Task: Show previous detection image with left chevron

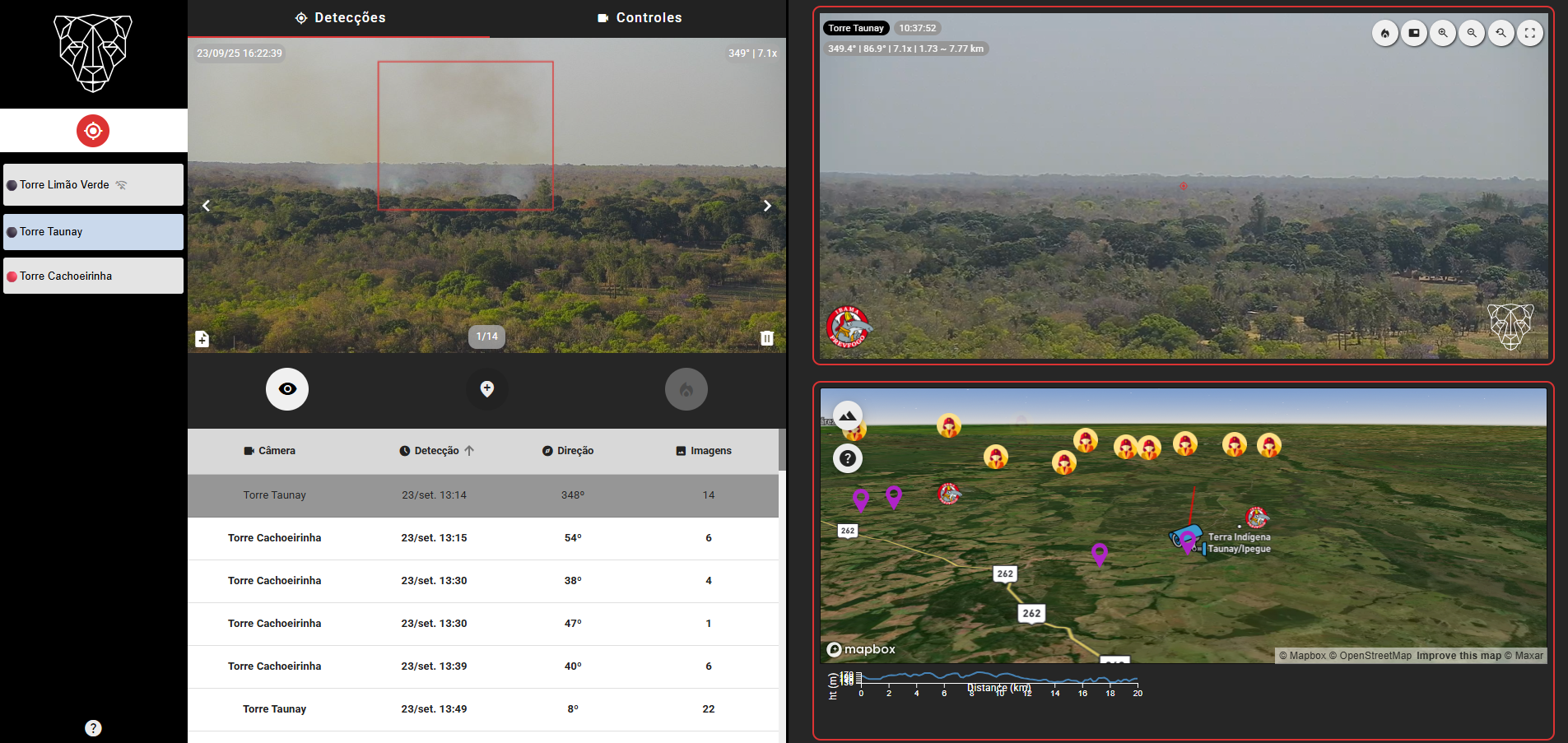Action: point(207,206)
